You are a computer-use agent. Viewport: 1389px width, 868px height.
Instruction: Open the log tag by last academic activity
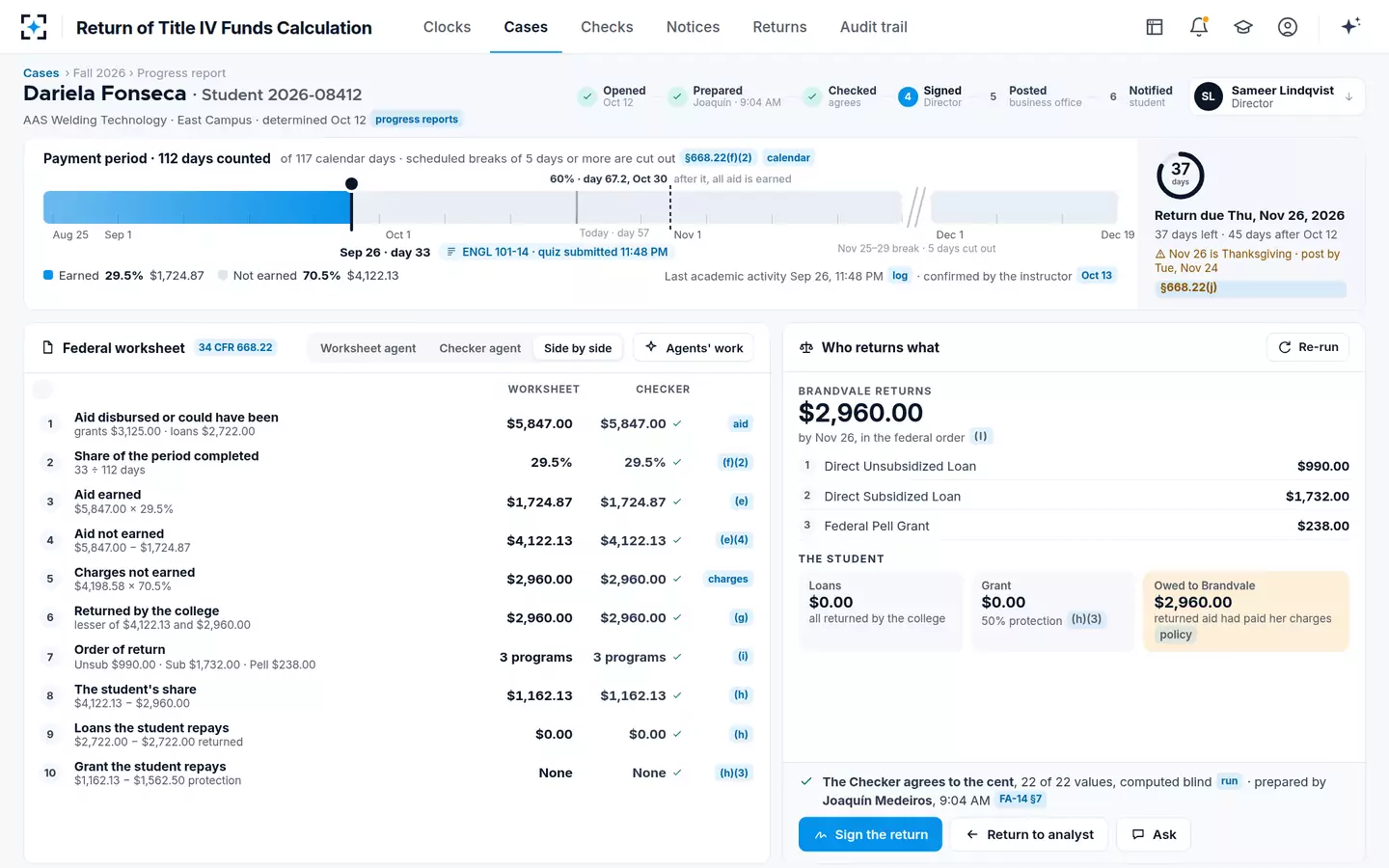pos(900,276)
